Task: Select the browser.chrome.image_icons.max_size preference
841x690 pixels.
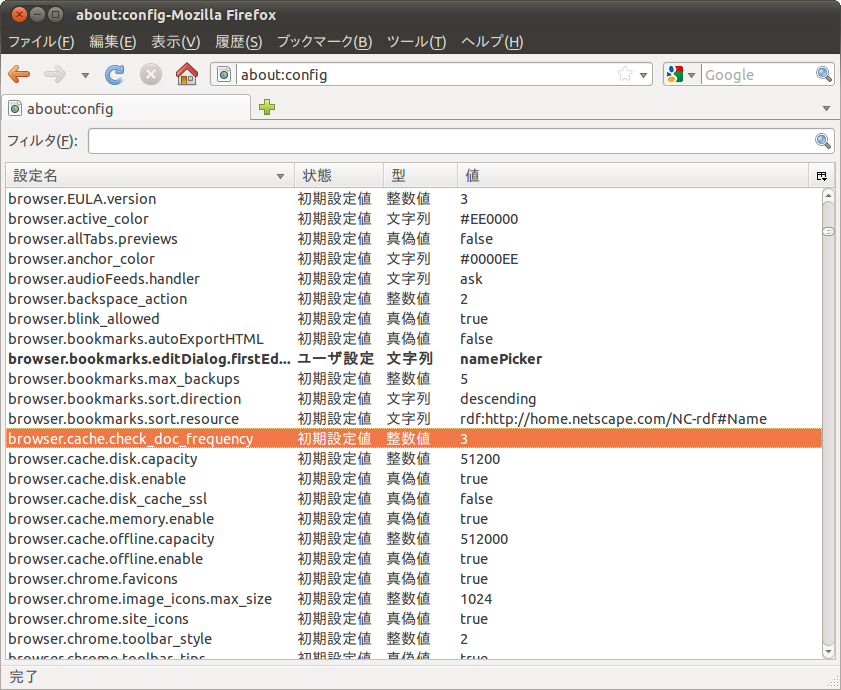Action: point(414,598)
